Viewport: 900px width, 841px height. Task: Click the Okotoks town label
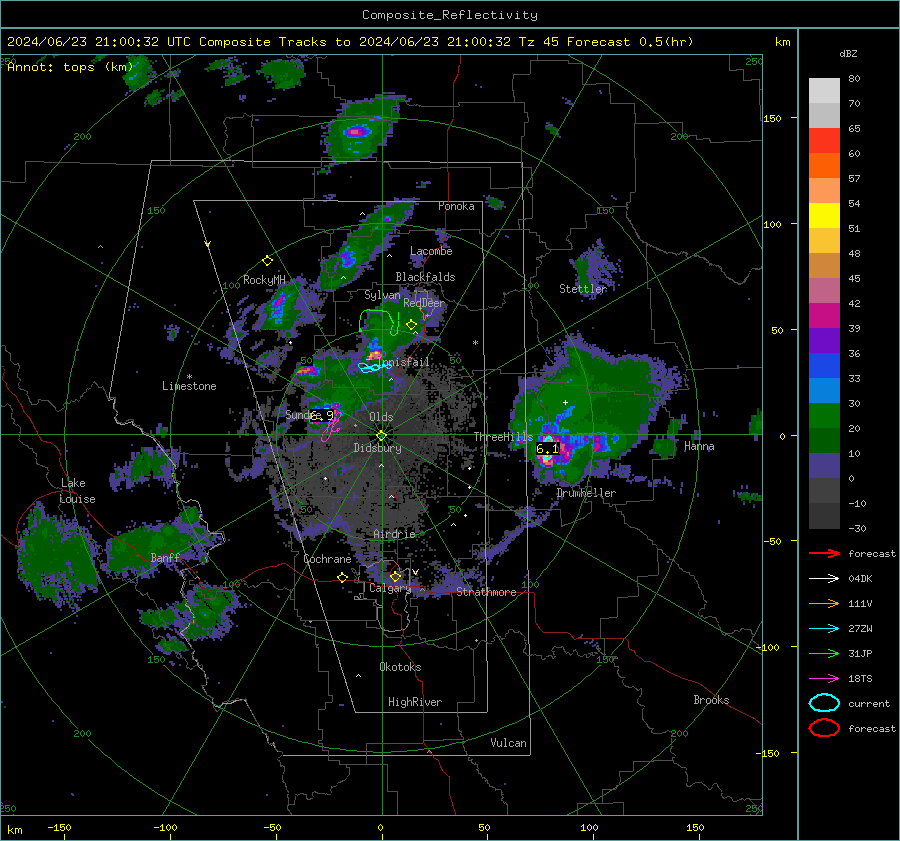(400, 667)
